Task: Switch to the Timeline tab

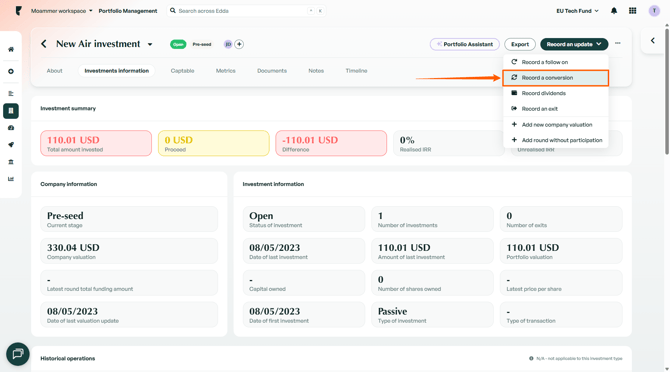Action: pyautogui.click(x=356, y=71)
